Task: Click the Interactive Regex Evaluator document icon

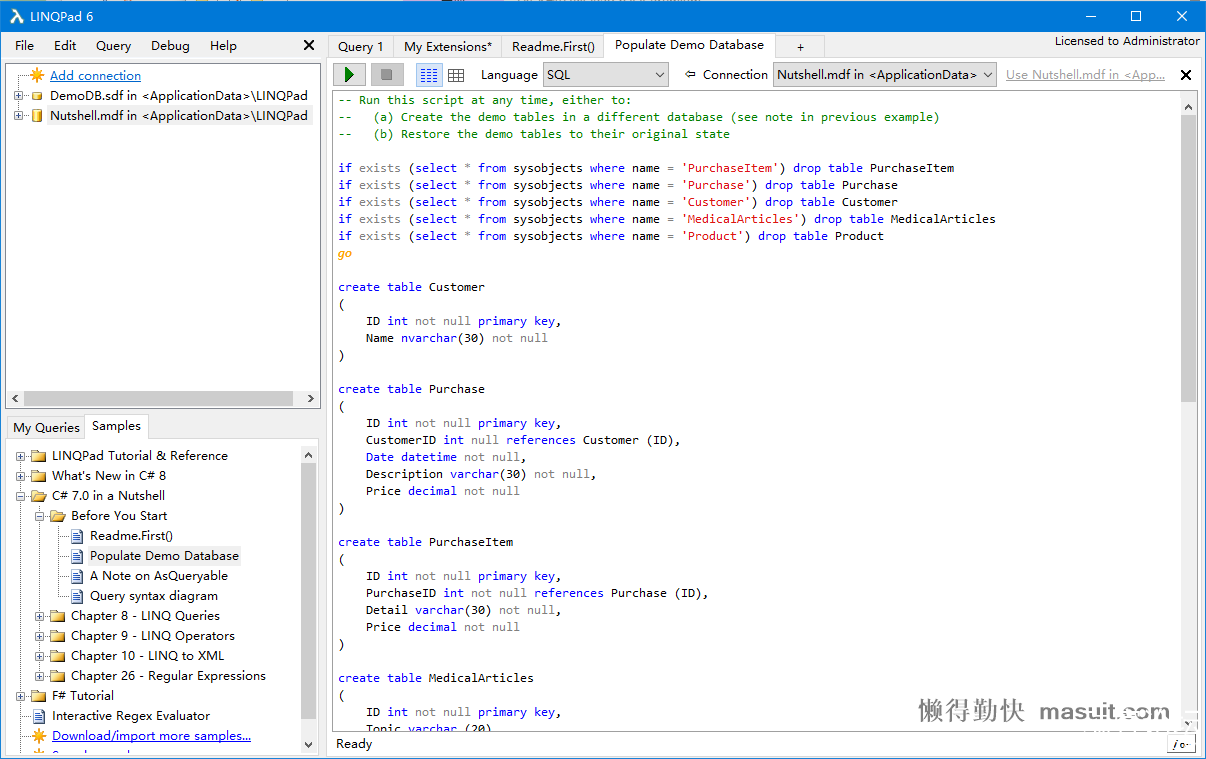Action: point(39,716)
